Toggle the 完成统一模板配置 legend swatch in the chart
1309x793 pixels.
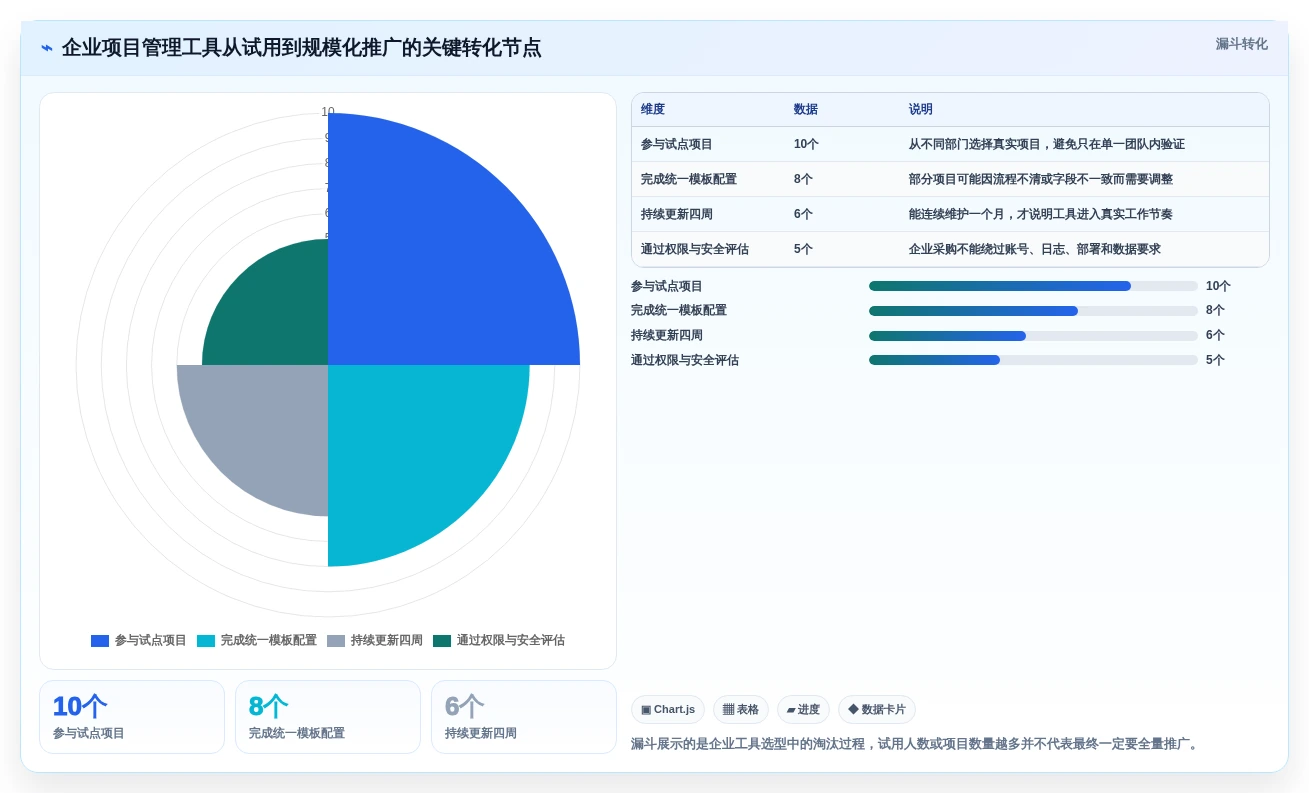(206, 641)
